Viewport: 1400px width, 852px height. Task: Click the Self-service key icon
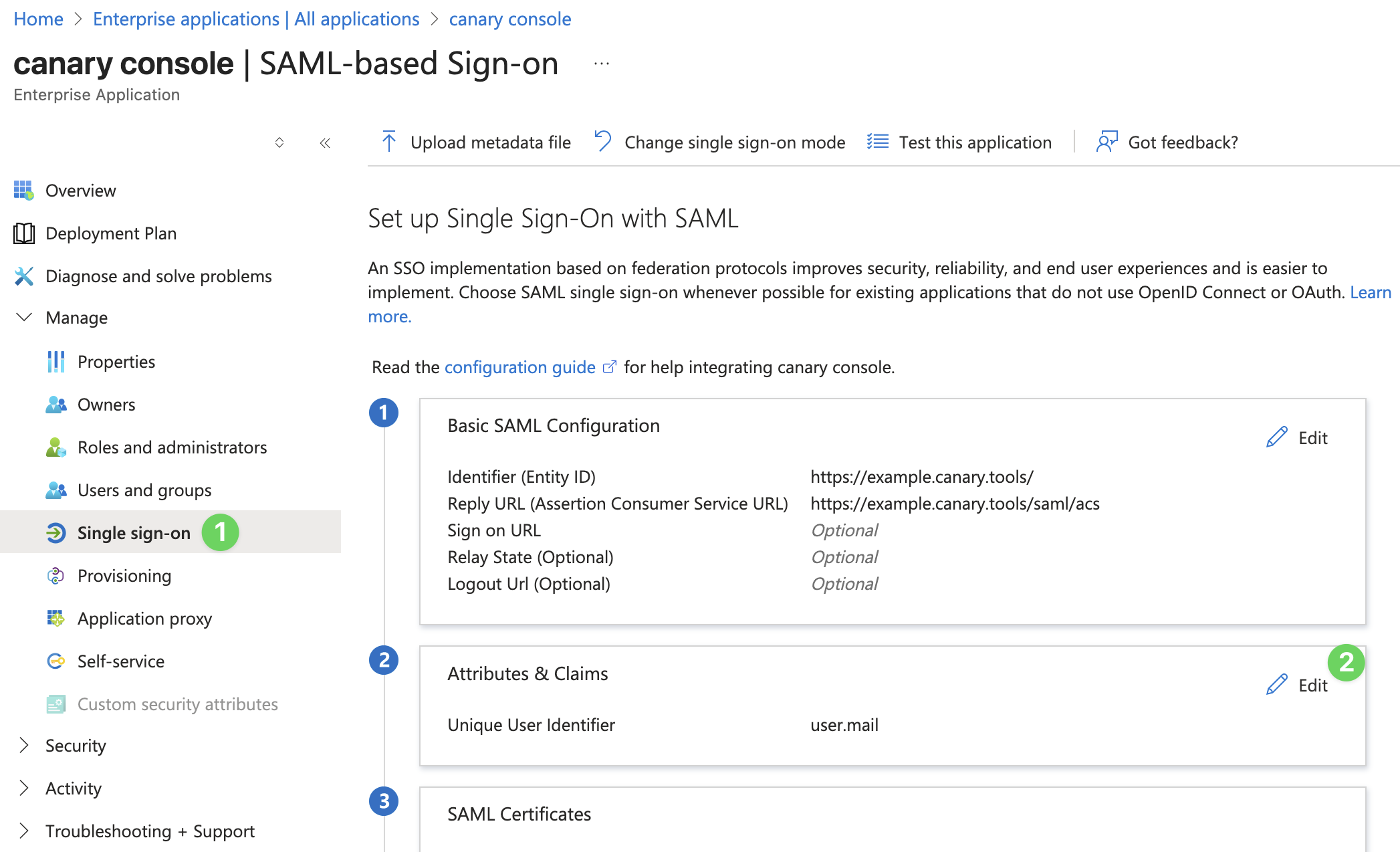tap(56, 661)
